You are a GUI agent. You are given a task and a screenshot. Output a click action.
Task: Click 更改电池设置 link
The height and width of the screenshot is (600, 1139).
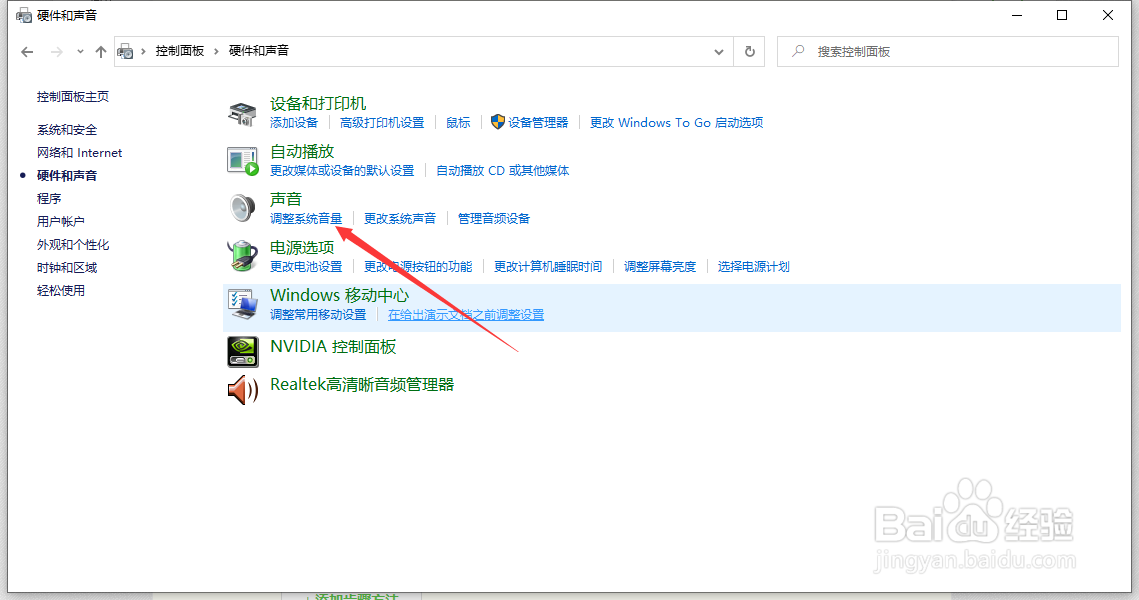[306, 267]
